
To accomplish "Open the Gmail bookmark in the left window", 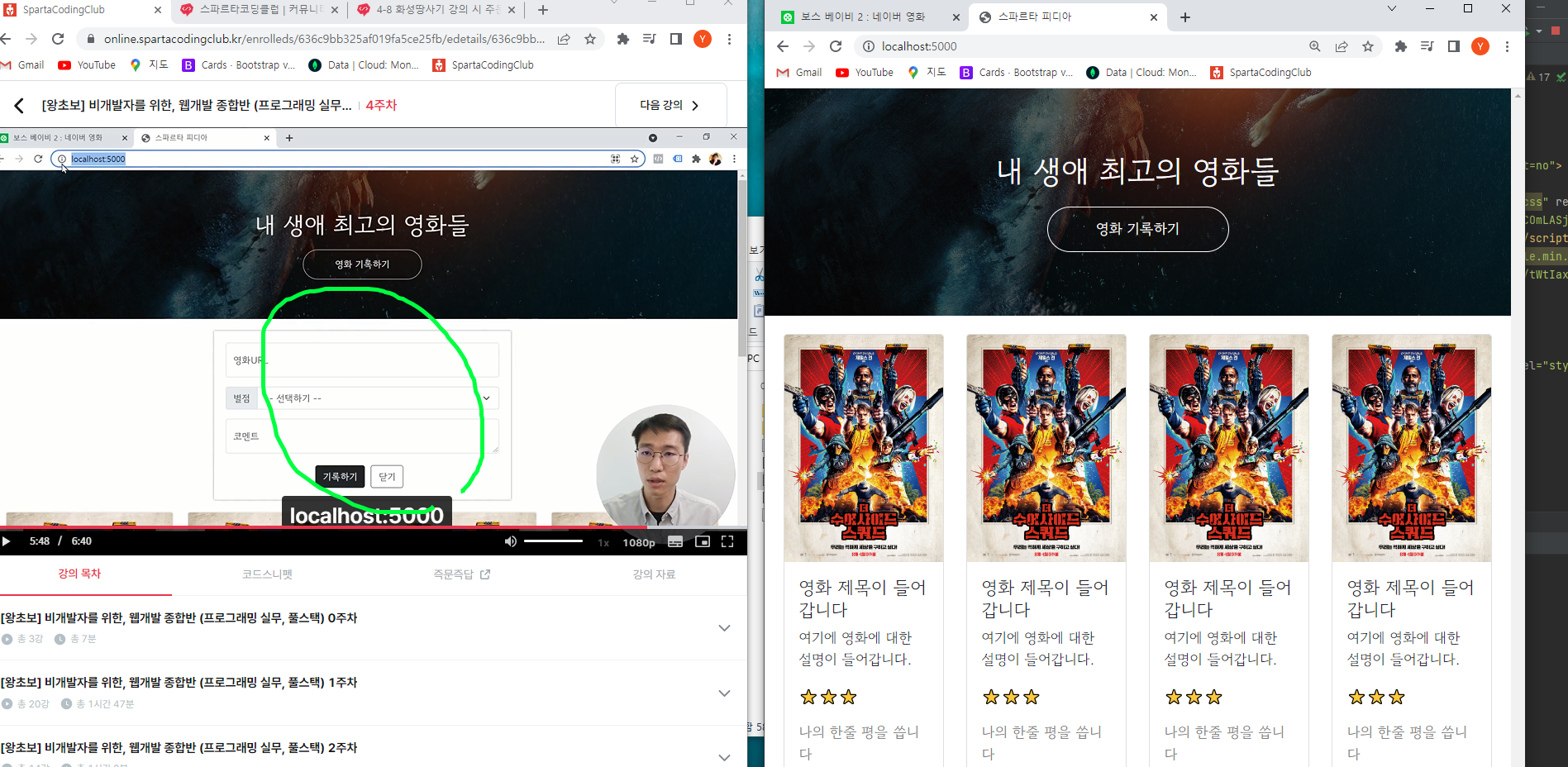I will coord(23,64).
